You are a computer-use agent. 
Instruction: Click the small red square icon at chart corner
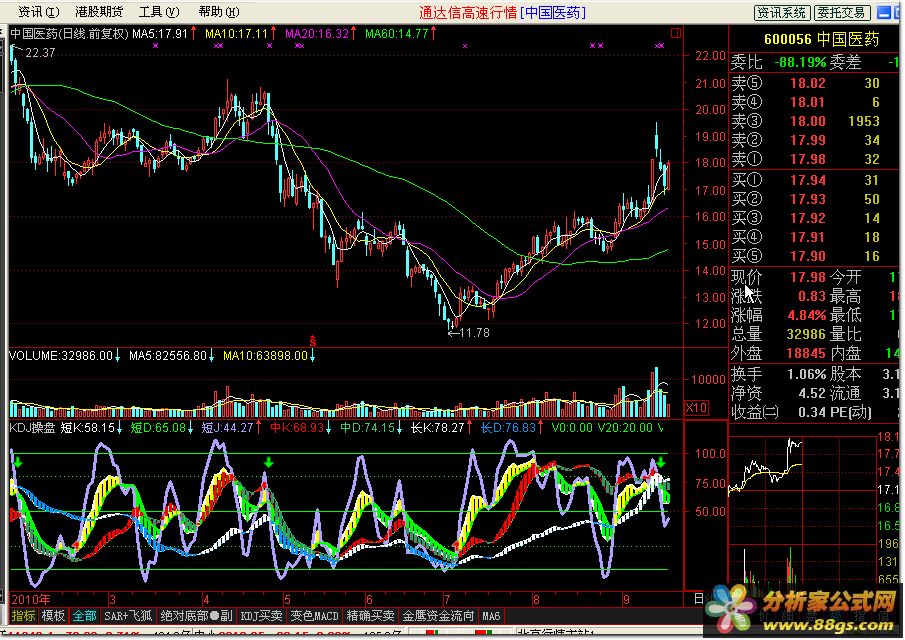[x=676, y=33]
